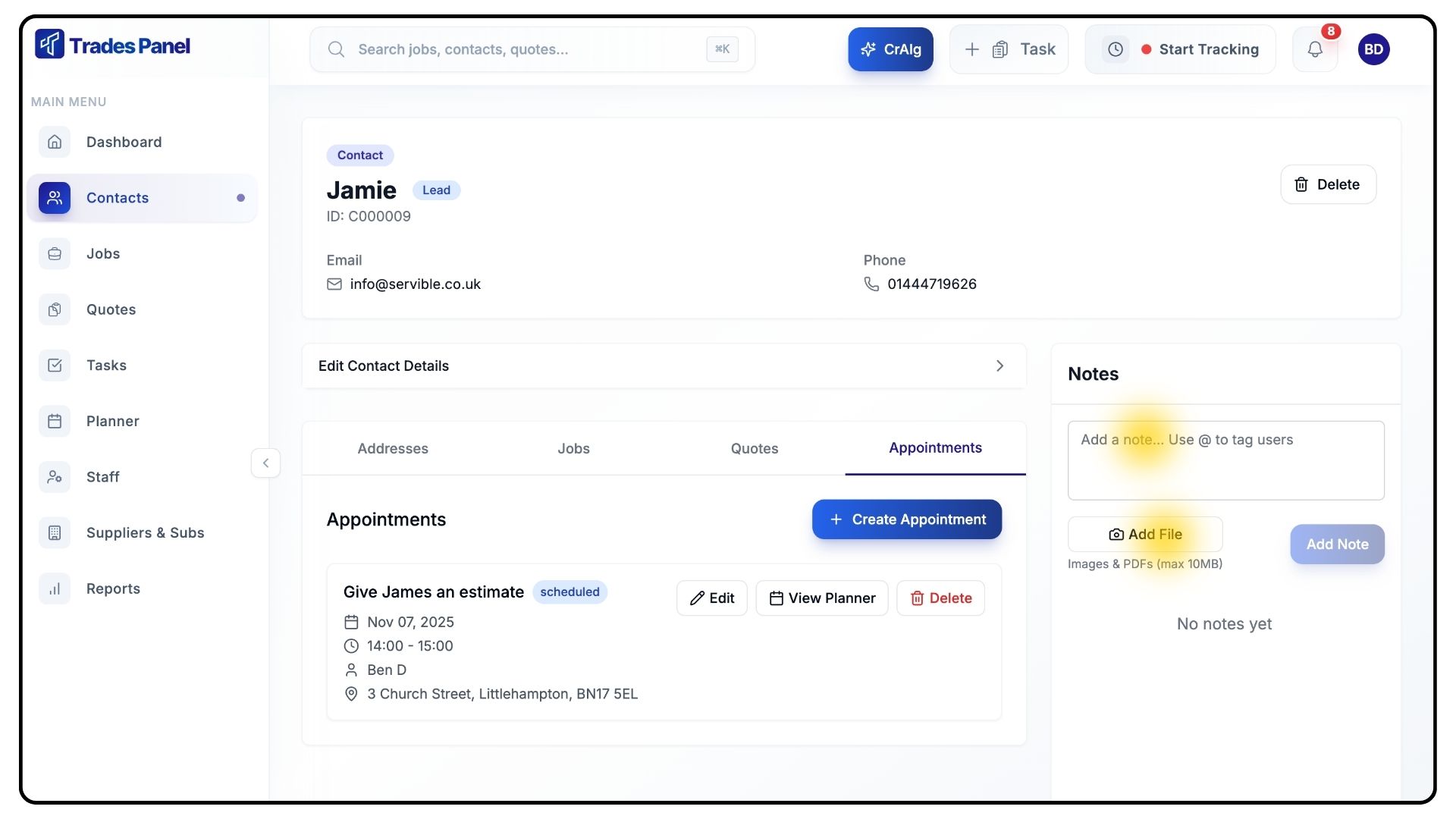Open the add Task button
Screen dimensions: 1456x819
(1009, 49)
